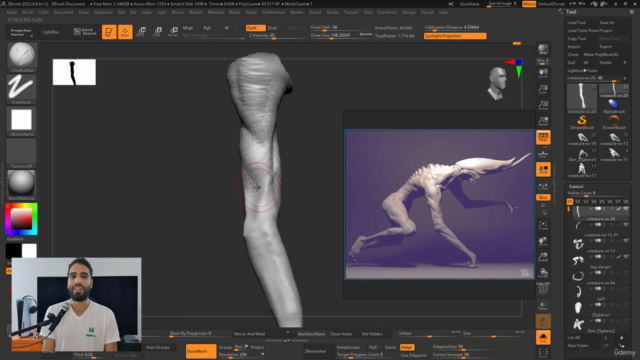Click the black secondary color swatch
The image size is (640, 360).
[x=13, y=251]
